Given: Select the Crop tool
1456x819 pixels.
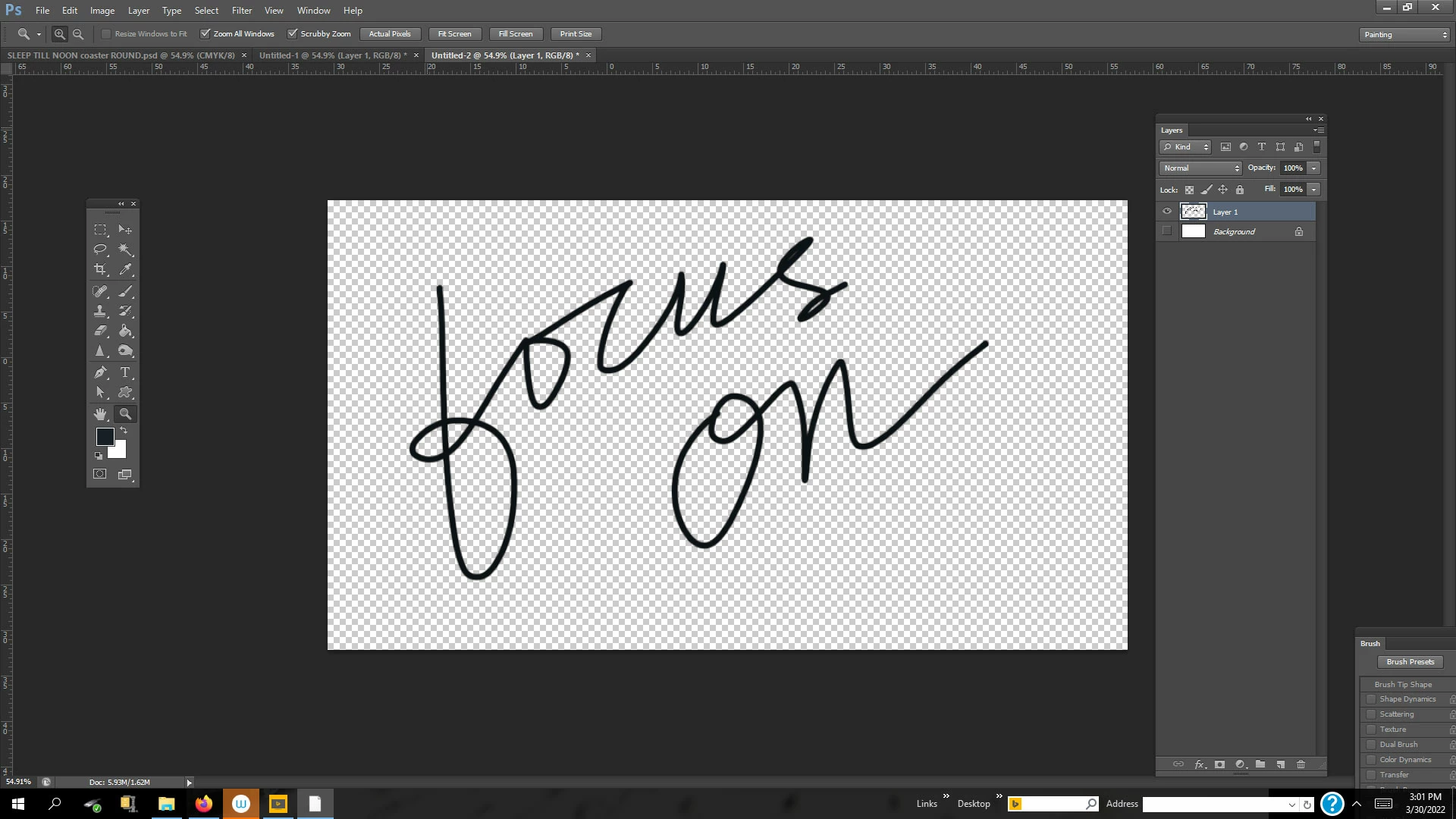Looking at the screenshot, I should click(100, 269).
